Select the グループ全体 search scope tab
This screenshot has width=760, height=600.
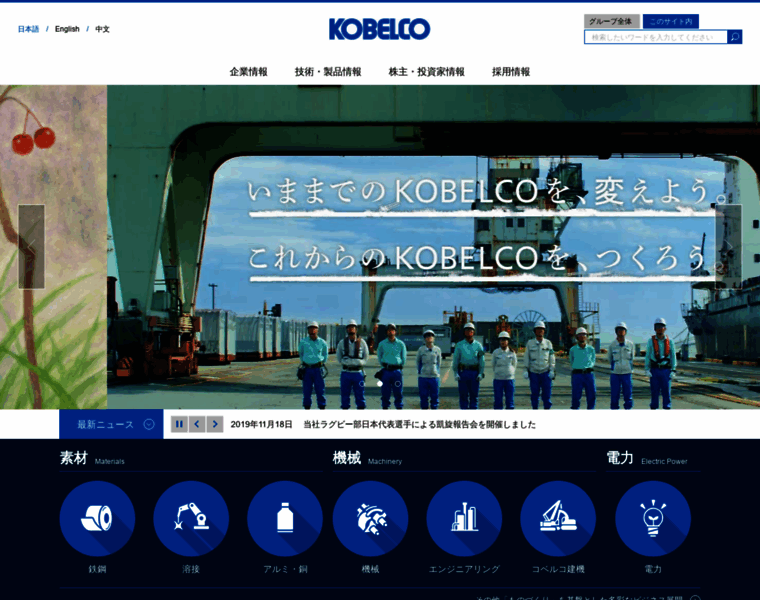pos(612,21)
